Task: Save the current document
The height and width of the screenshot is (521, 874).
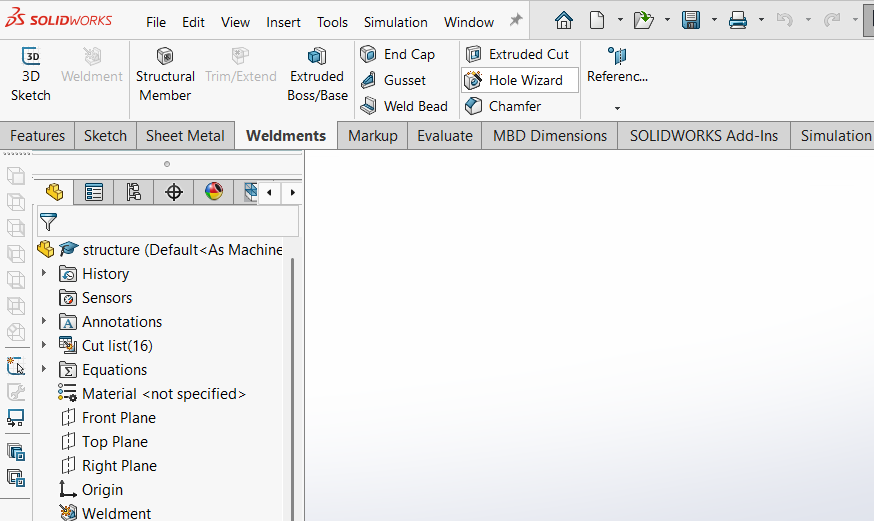Action: 691,21
